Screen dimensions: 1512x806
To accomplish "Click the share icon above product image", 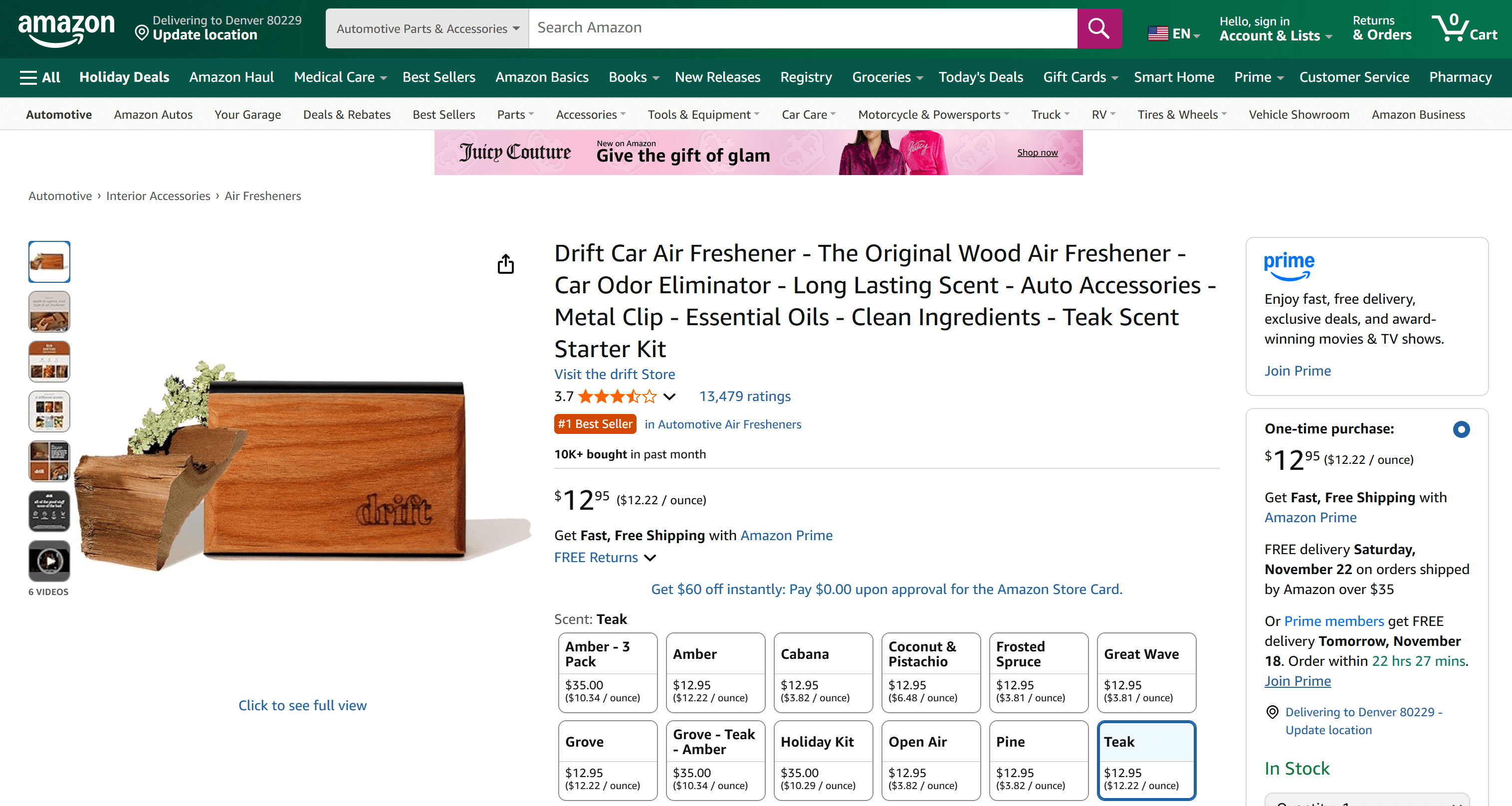I will click(505, 264).
